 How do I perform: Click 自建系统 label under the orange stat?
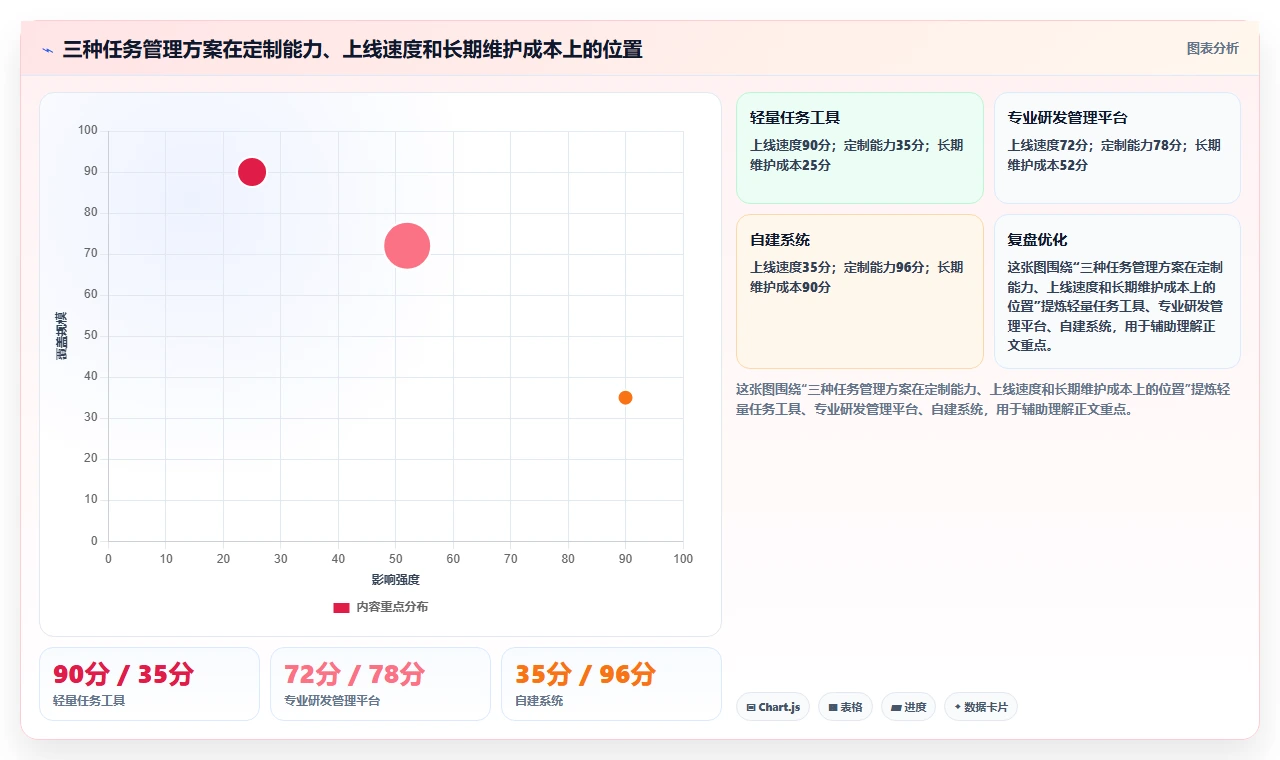[x=539, y=701]
